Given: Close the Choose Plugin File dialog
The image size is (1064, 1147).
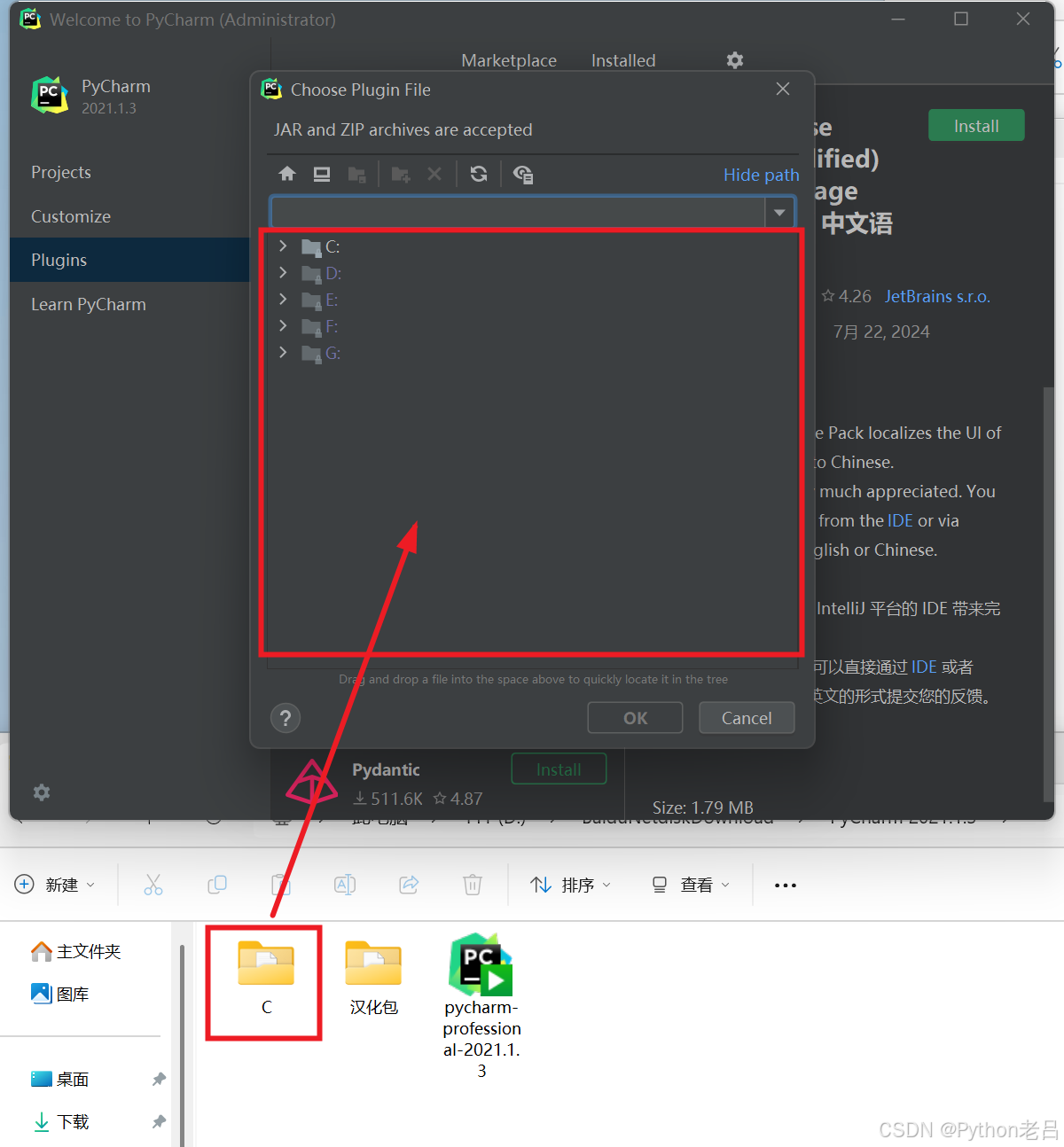Looking at the screenshot, I should pyautogui.click(x=783, y=89).
